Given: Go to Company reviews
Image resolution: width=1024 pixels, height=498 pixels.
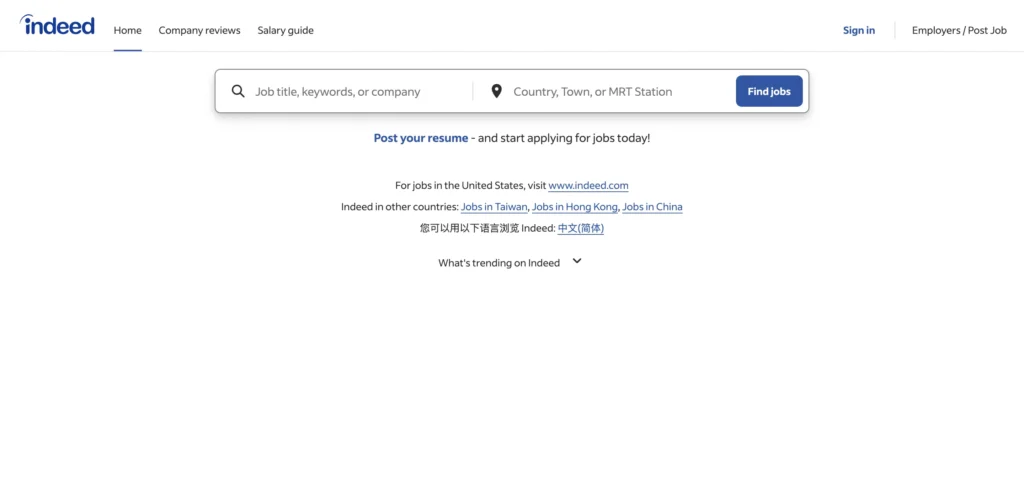Looking at the screenshot, I should [x=199, y=30].
